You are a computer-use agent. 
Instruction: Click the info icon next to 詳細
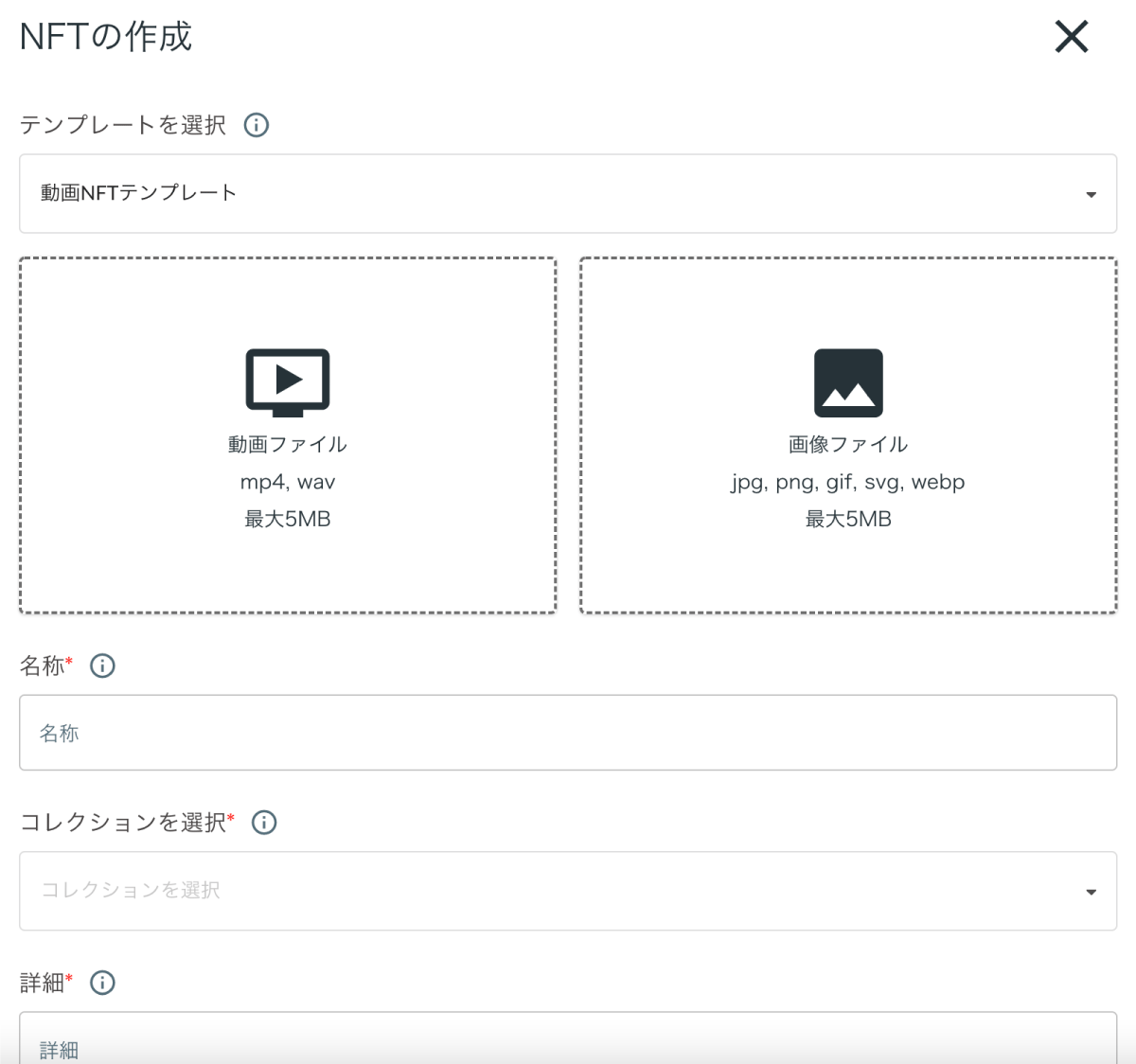pos(103,983)
